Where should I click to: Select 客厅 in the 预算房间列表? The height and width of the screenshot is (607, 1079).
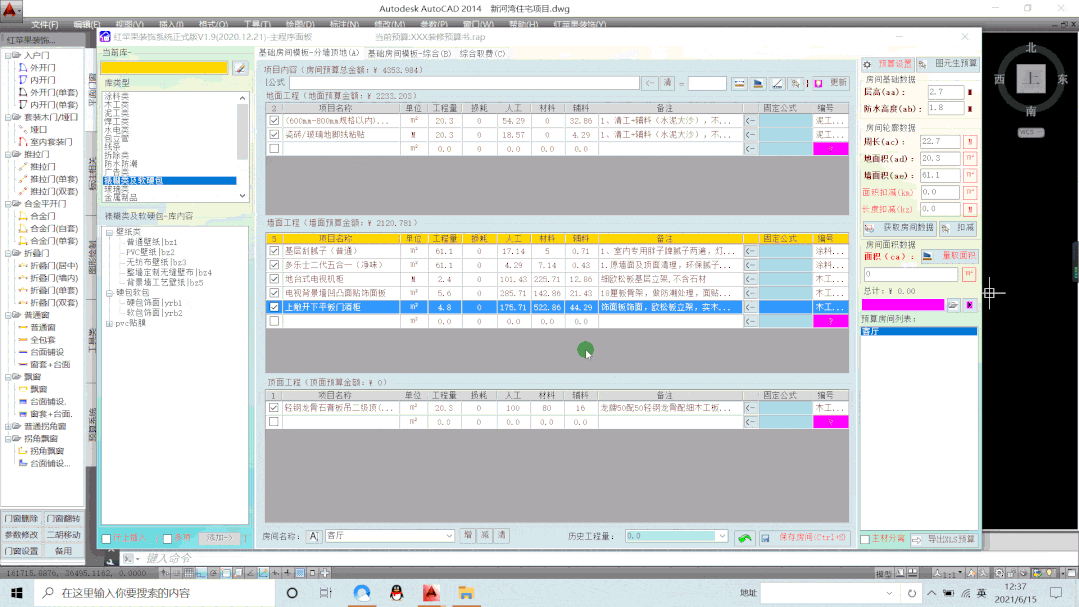[x=919, y=332]
